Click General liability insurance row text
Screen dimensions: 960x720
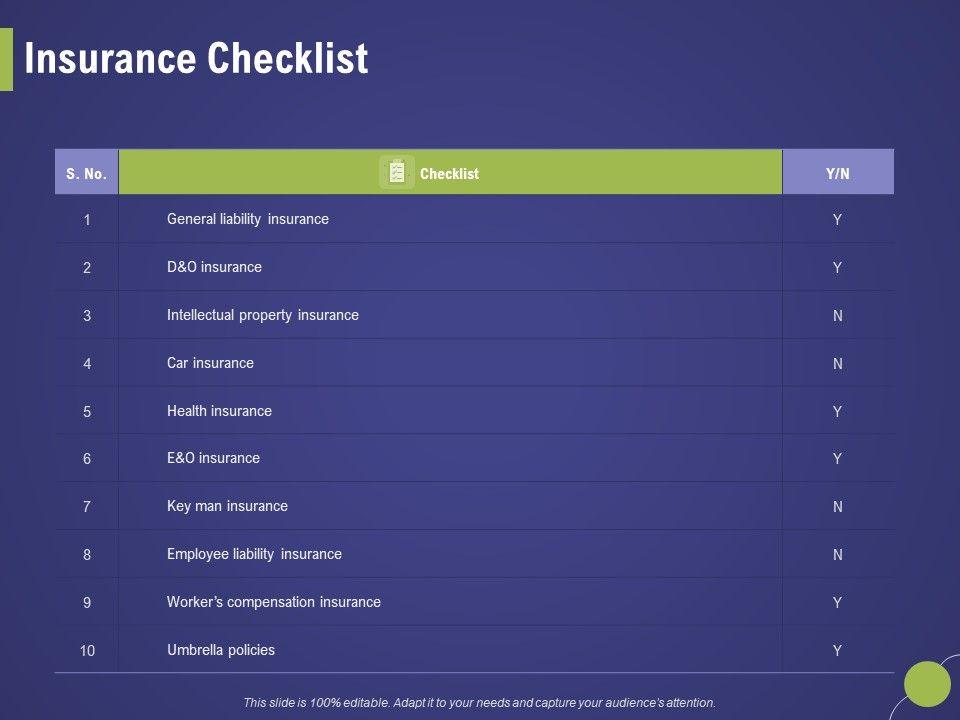[248, 219]
